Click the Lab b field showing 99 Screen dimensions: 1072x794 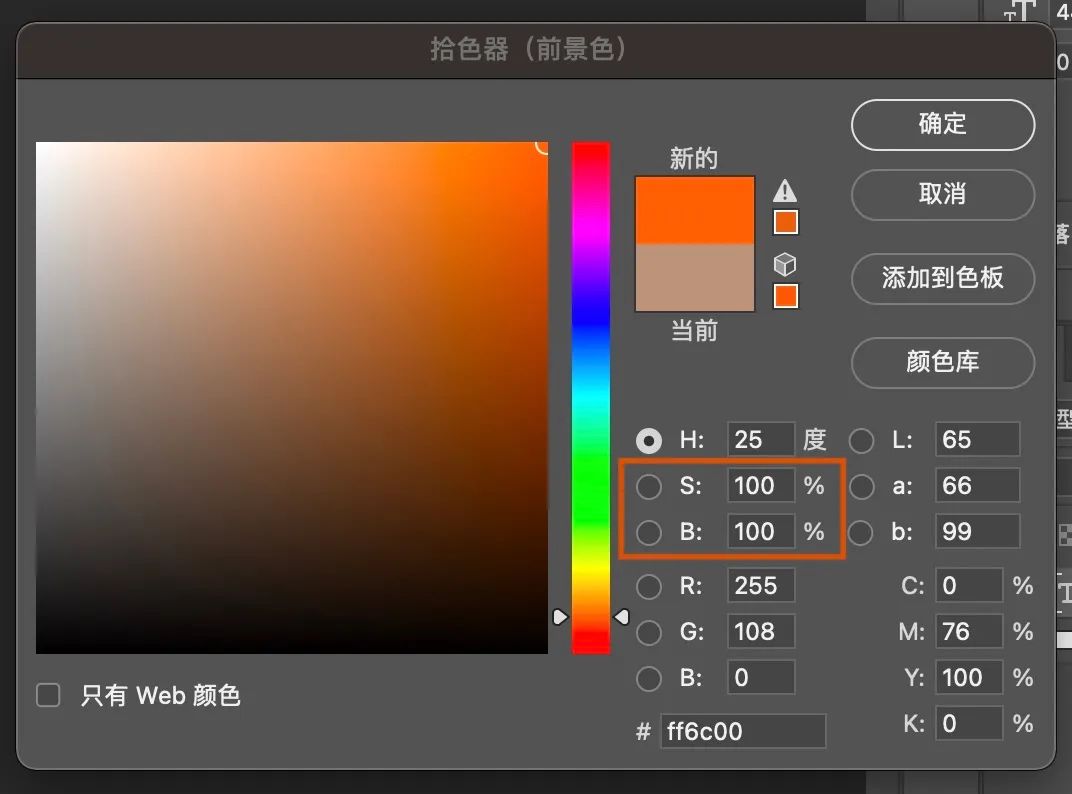[x=978, y=531]
